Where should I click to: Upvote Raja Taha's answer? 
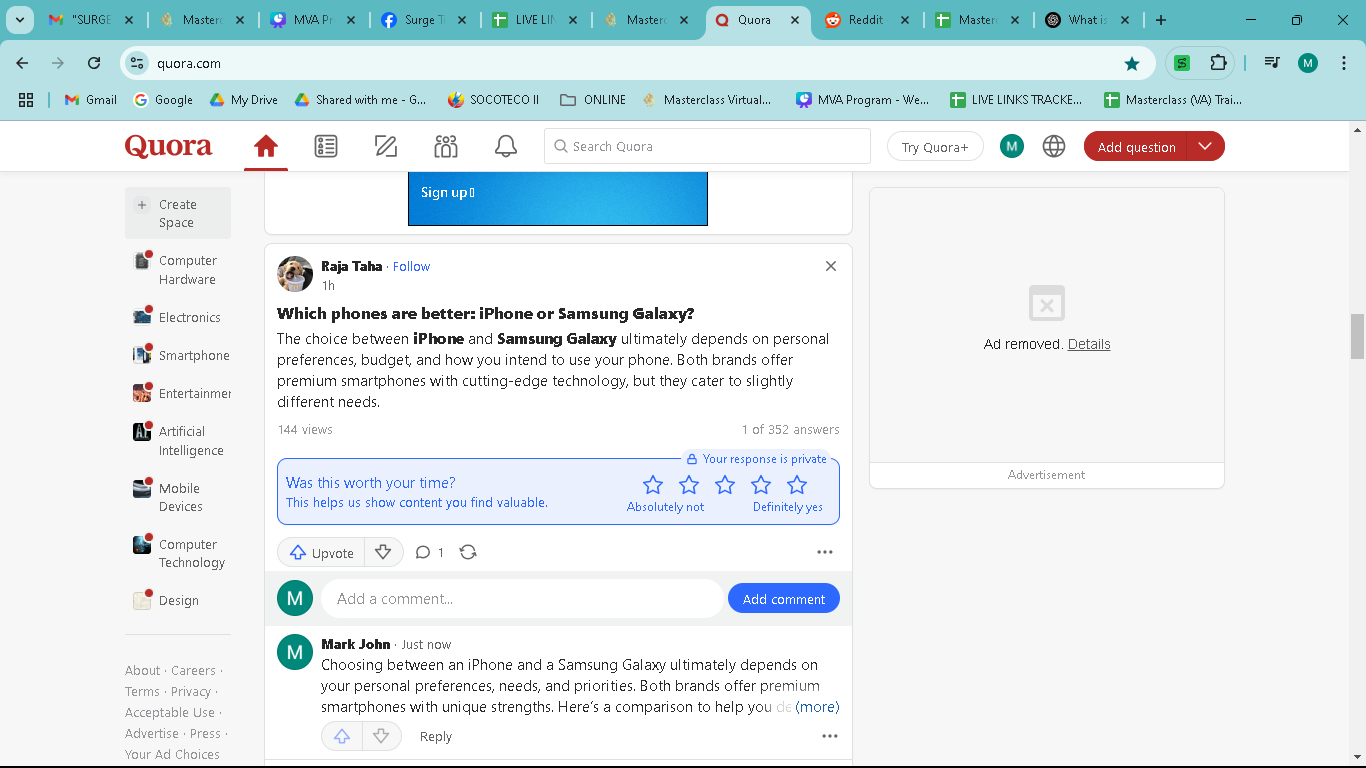[x=321, y=552]
